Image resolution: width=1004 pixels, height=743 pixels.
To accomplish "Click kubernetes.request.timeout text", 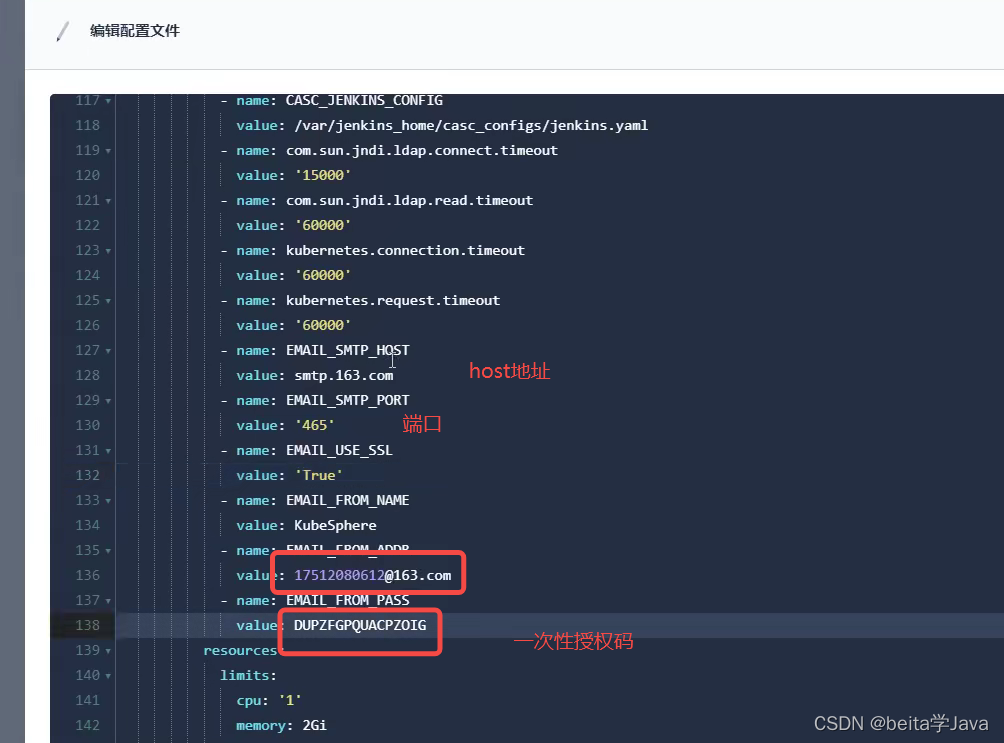I will pyautogui.click(x=393, y=300).
